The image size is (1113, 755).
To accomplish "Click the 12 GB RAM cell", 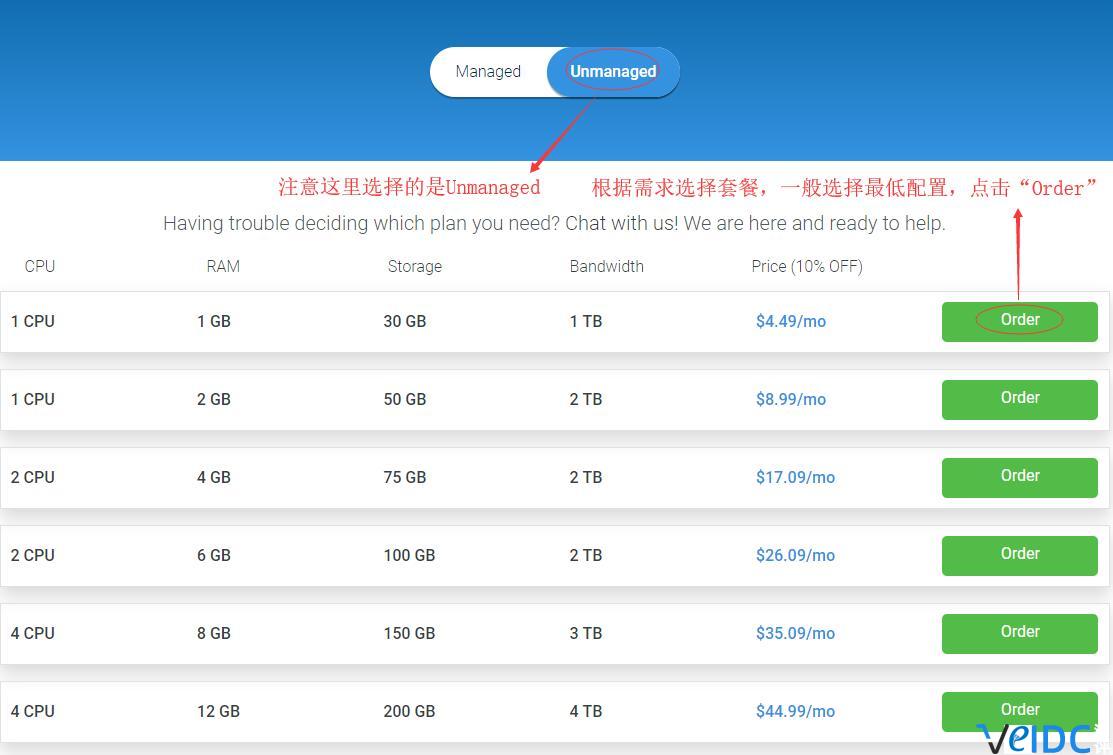I will 218,711.
